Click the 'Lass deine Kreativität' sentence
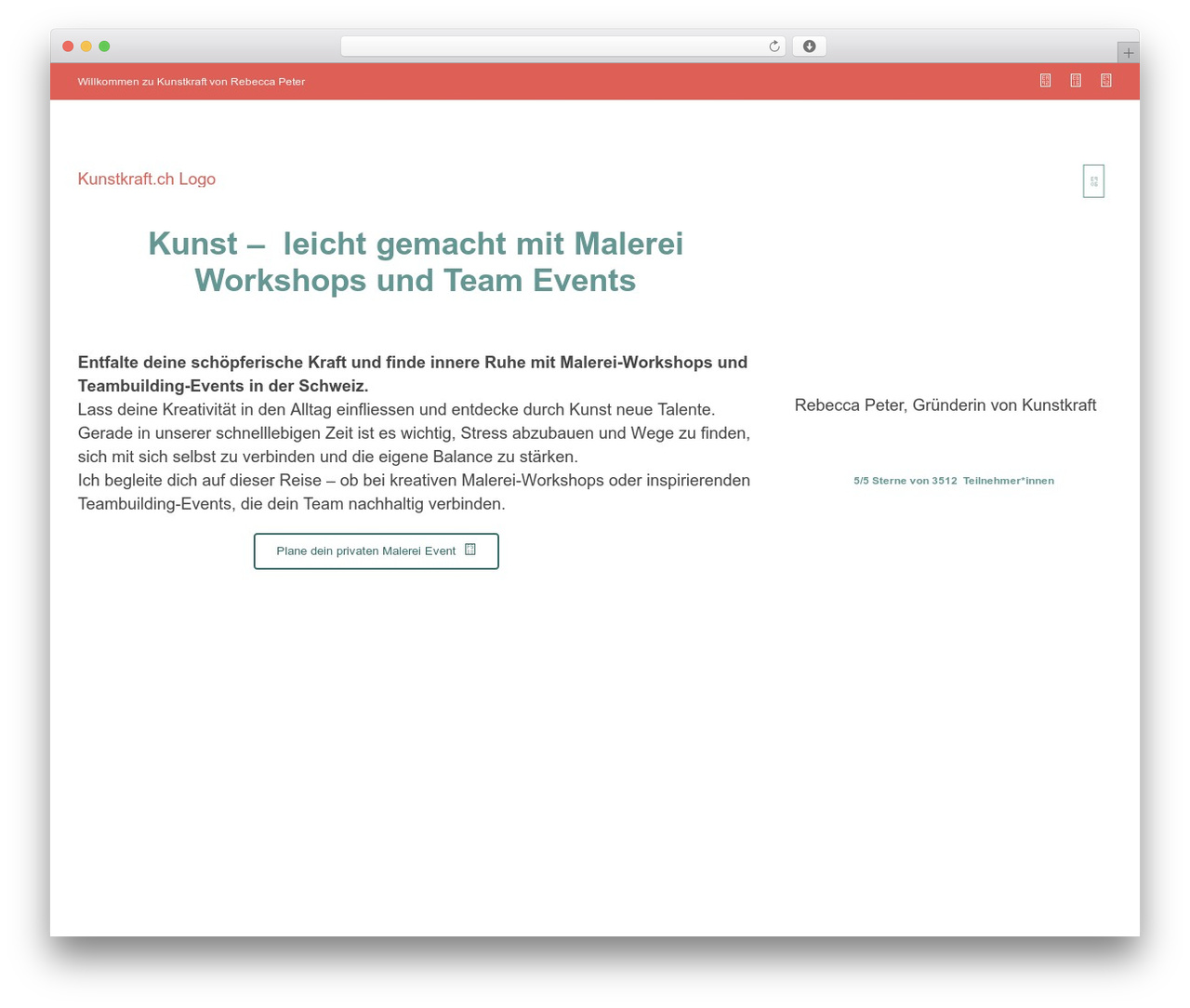Viewport: 1190px width, 1008px height. [397, 410]
